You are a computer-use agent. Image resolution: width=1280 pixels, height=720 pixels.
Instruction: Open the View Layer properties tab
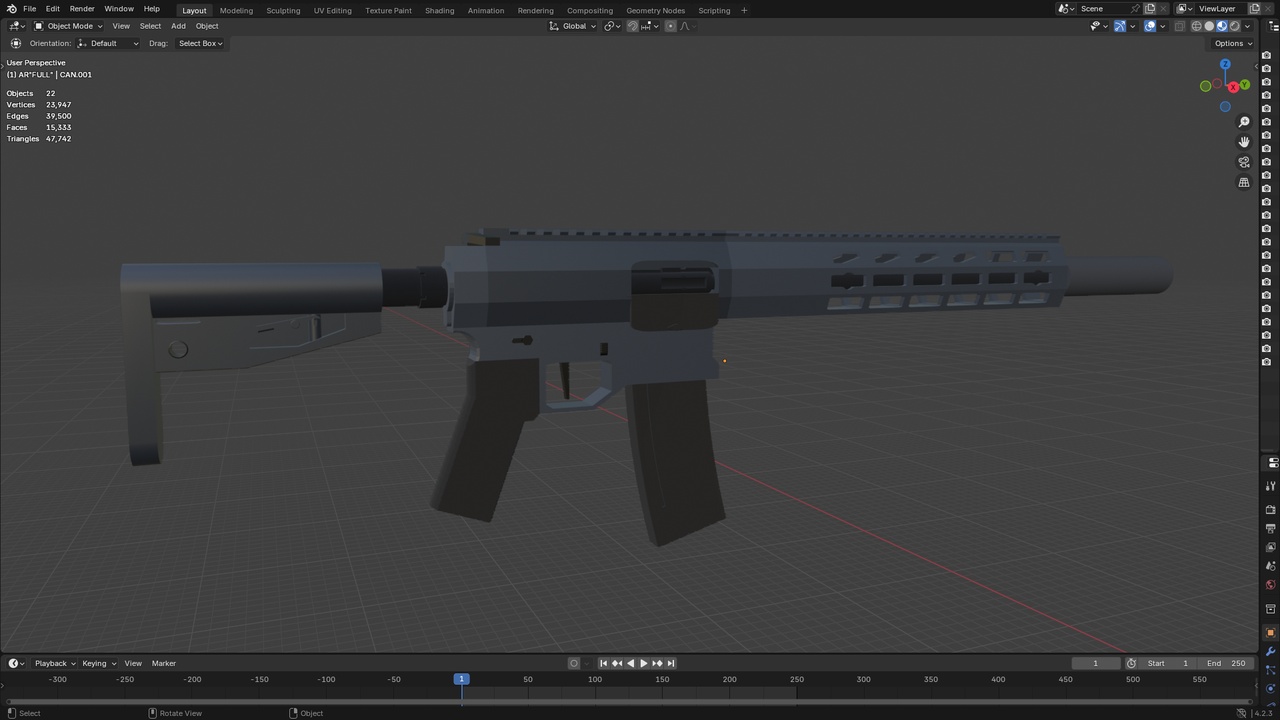pyautogui.click(x=1271, y=547)
